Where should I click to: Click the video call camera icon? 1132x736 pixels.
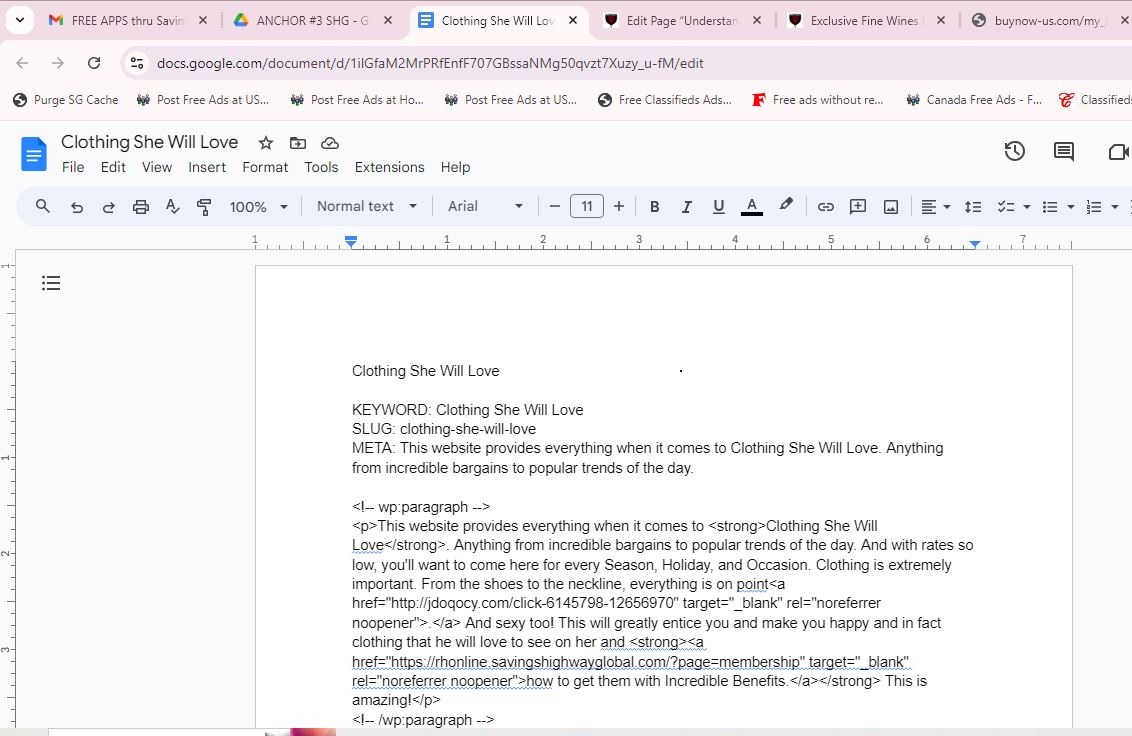1118,151
